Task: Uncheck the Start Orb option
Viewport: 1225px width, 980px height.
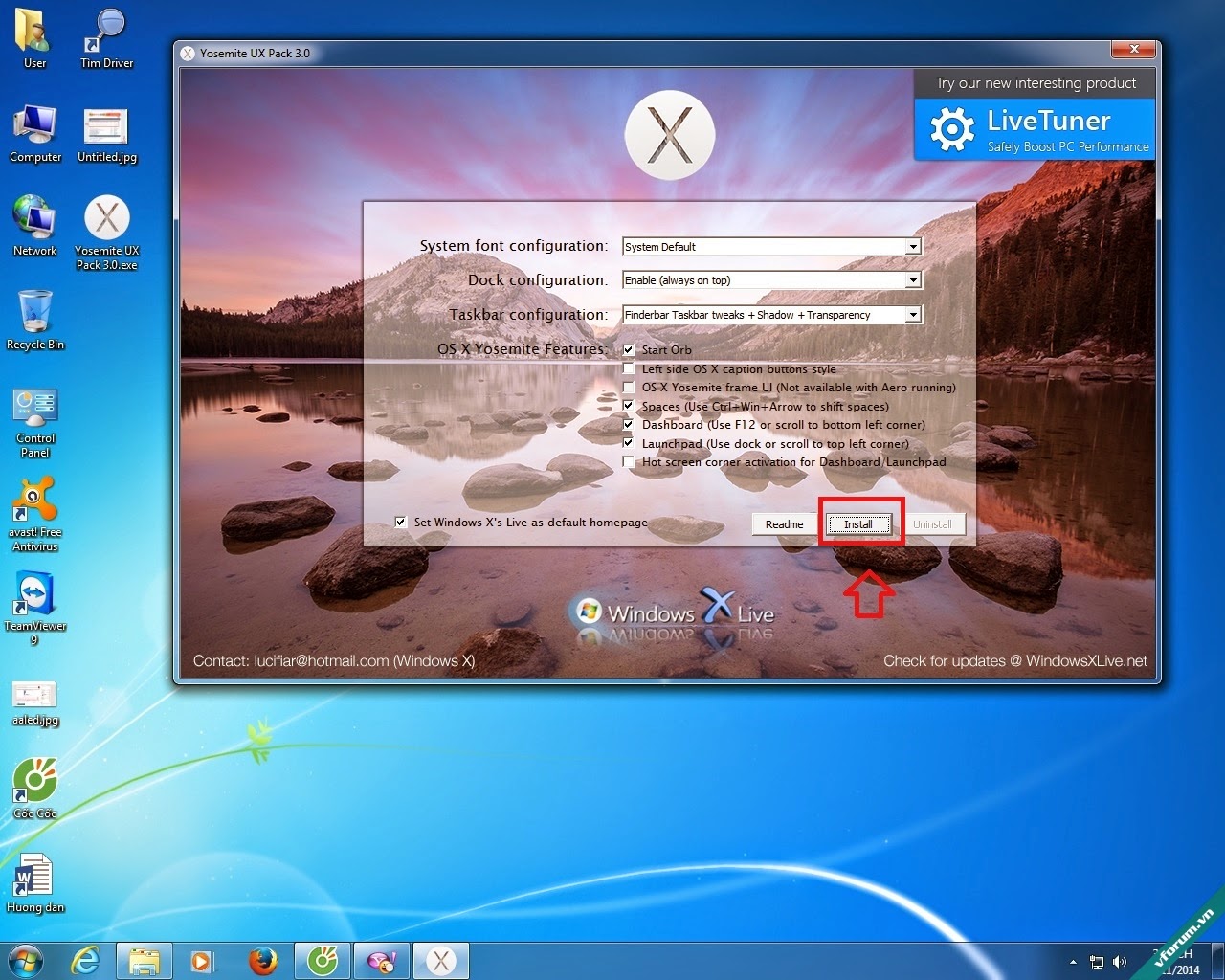Action: (629, 350)
